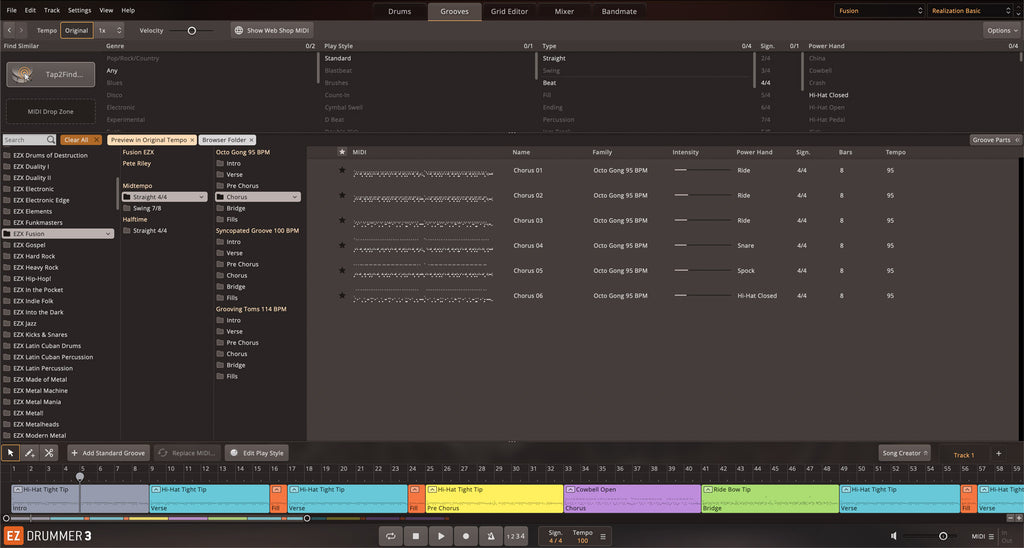
Task: Click the star icon beside Chorus 01
Action: [x=342, y=171]
